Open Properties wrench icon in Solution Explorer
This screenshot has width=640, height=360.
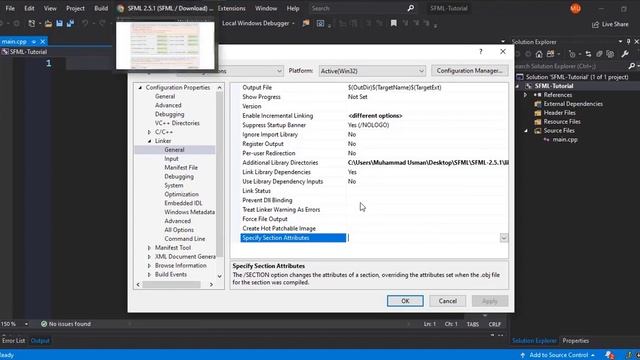625,54
